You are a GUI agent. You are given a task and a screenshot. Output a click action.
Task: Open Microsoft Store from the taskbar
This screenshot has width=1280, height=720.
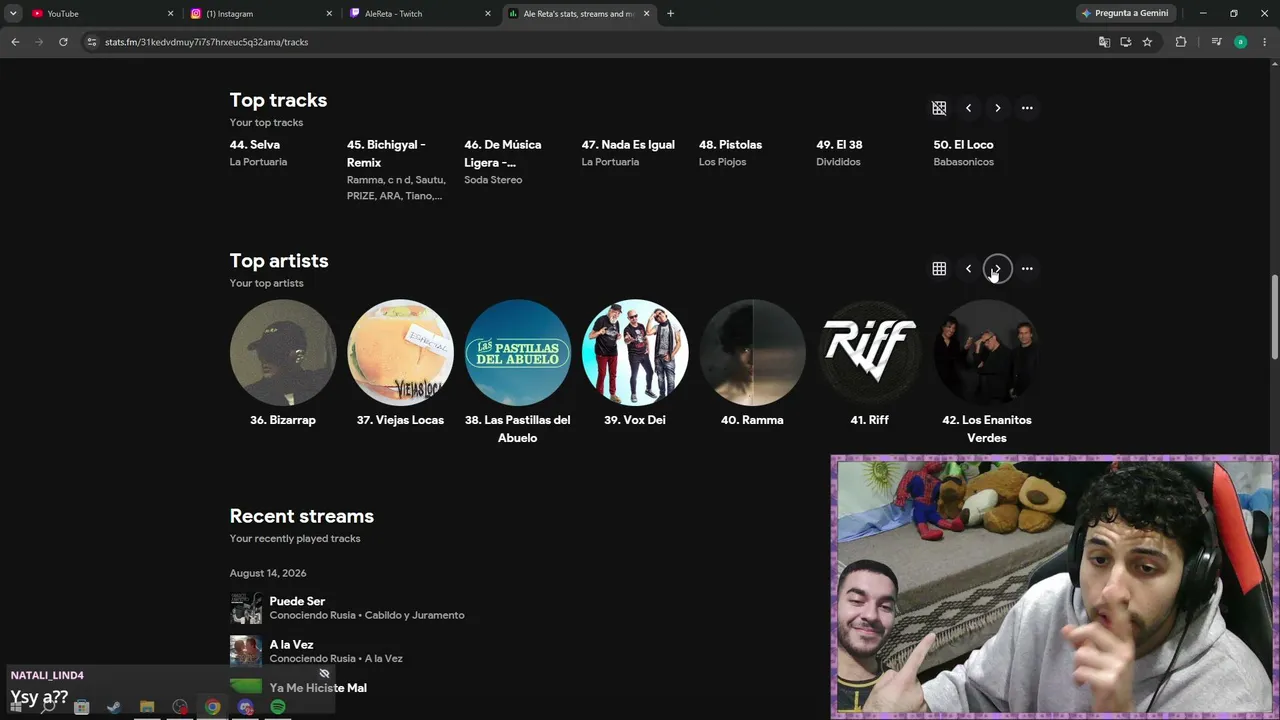pyautogui.click(x=82, y=707)
